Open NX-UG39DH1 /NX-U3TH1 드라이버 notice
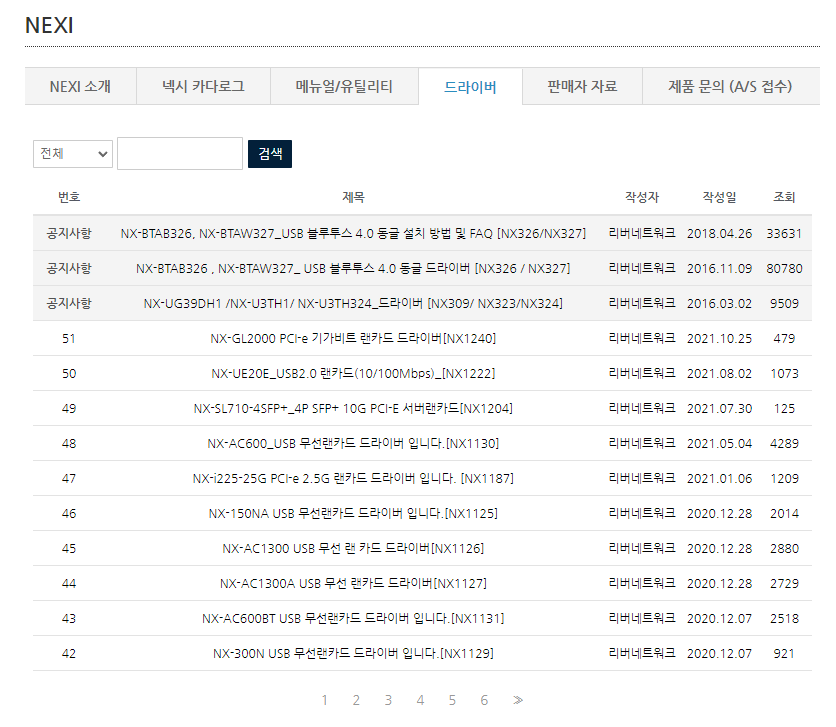The image size is (836, 727). click(x=353, y=303)
